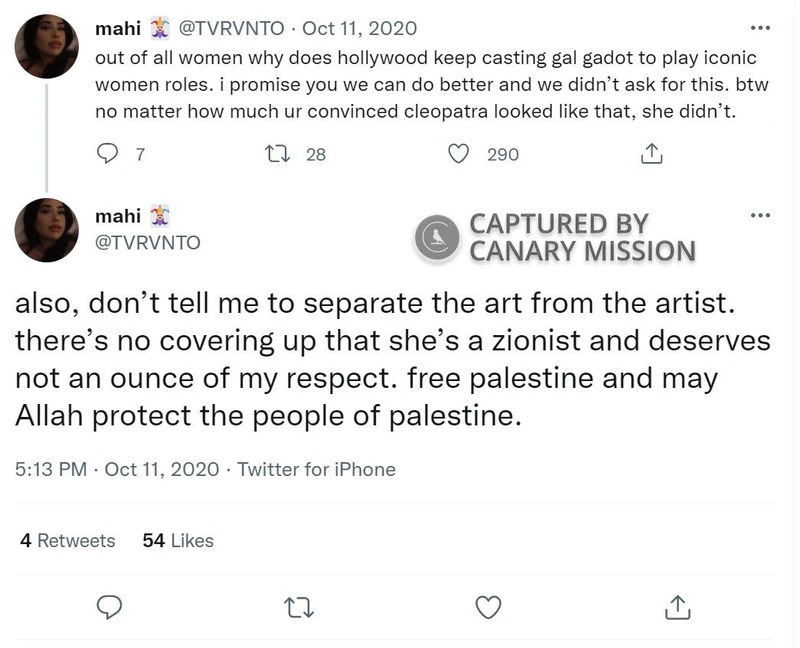
Task: Click the Twitter for iPhone source label
Action: 316,469
